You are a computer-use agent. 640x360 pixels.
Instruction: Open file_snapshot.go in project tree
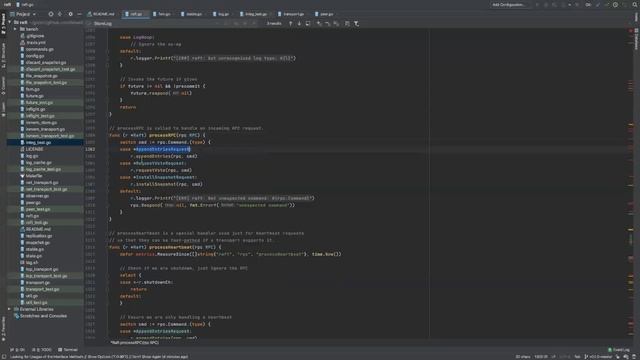(x=39, y=76)
